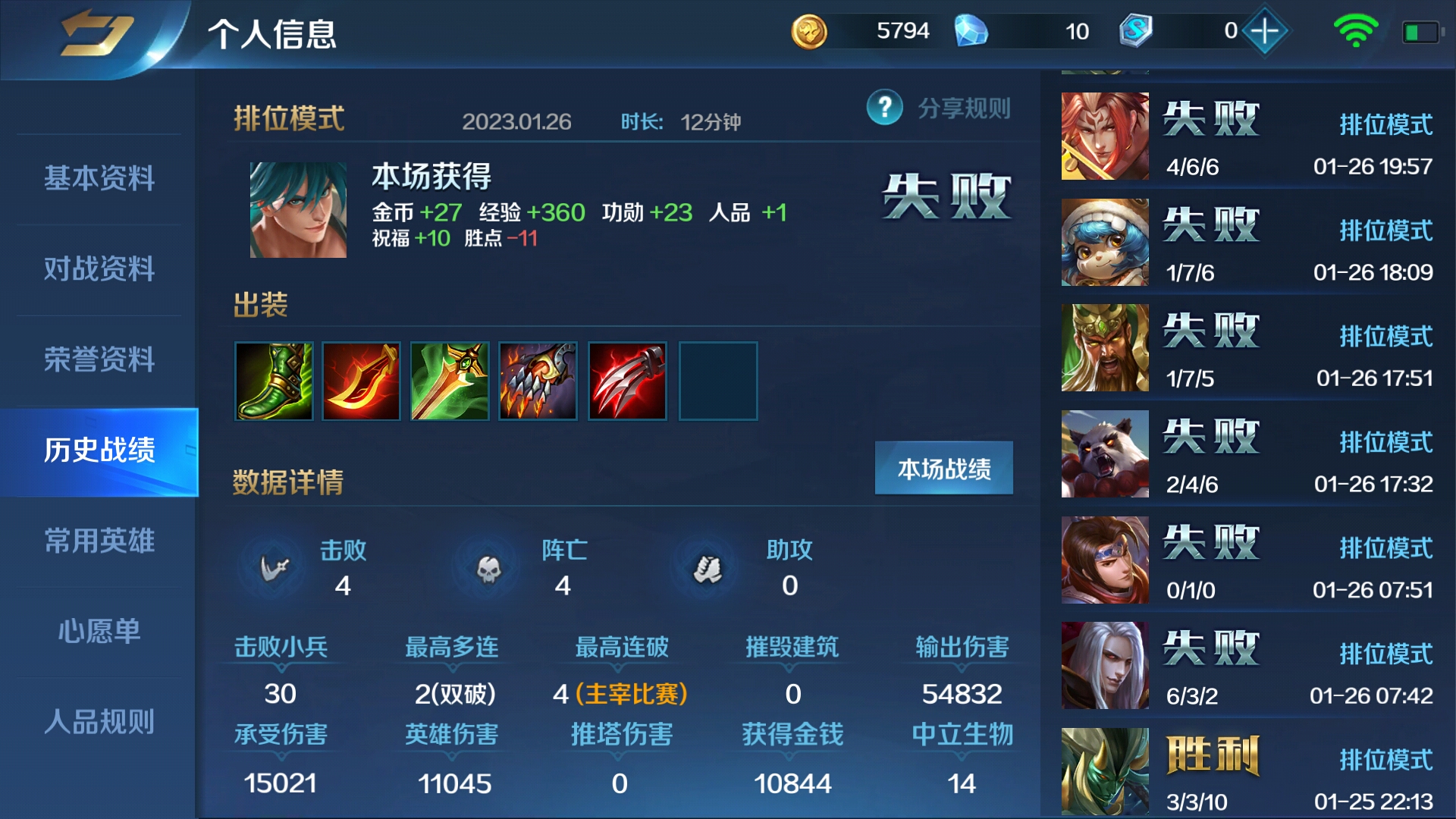Open the 分享规则 link
The image size is (1456, 819).
(964, 108)
